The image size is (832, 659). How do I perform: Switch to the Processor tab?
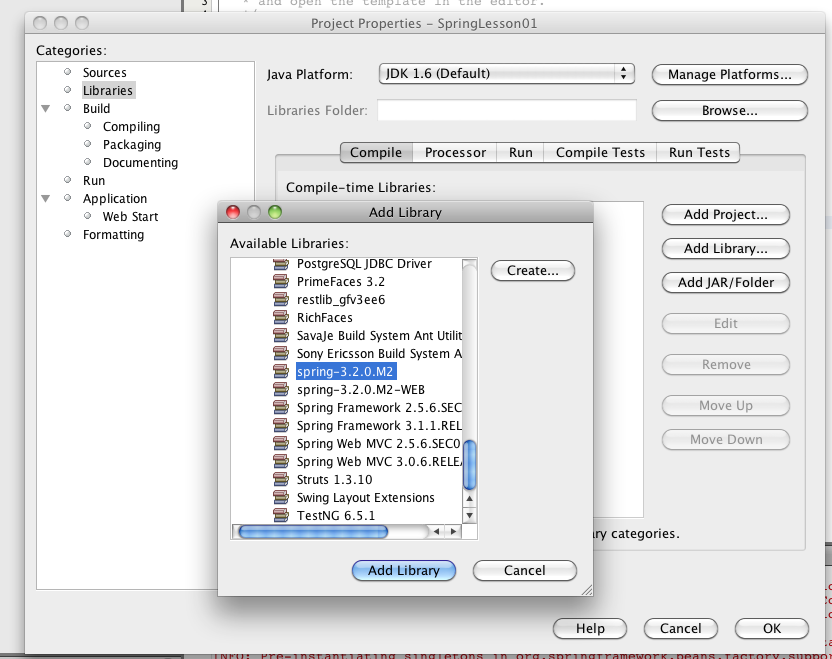point(455,153)
